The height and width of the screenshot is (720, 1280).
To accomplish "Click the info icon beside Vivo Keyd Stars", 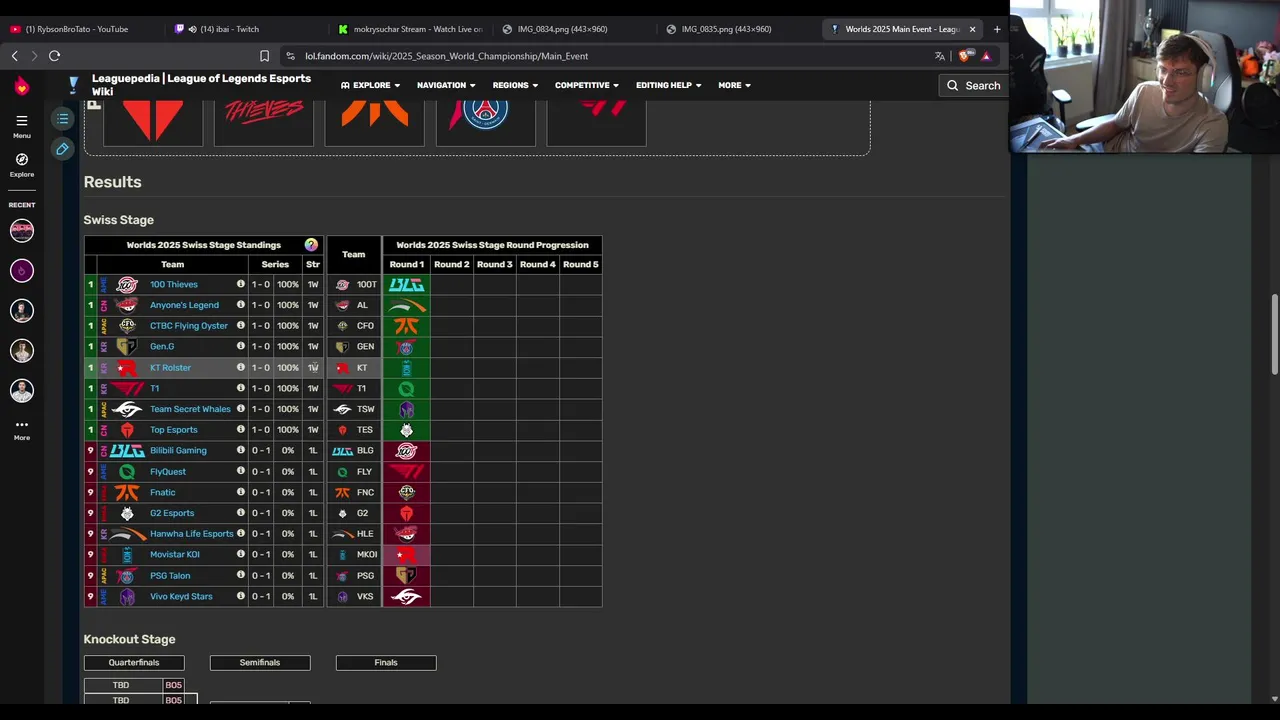I will (x=240, y=596).
